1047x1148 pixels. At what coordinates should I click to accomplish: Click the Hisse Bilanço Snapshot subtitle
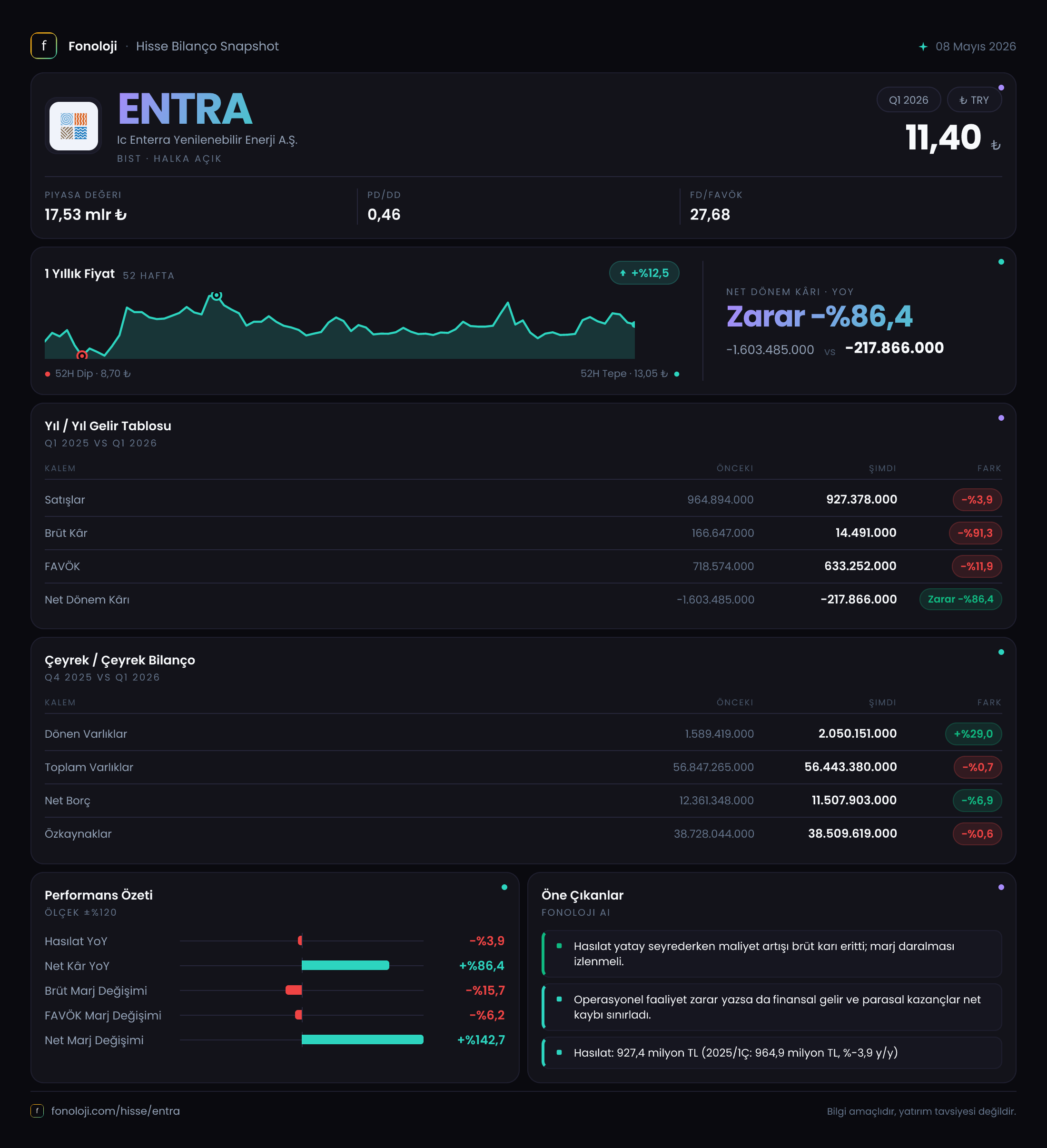pyautogui.click(x=207, y=46)
